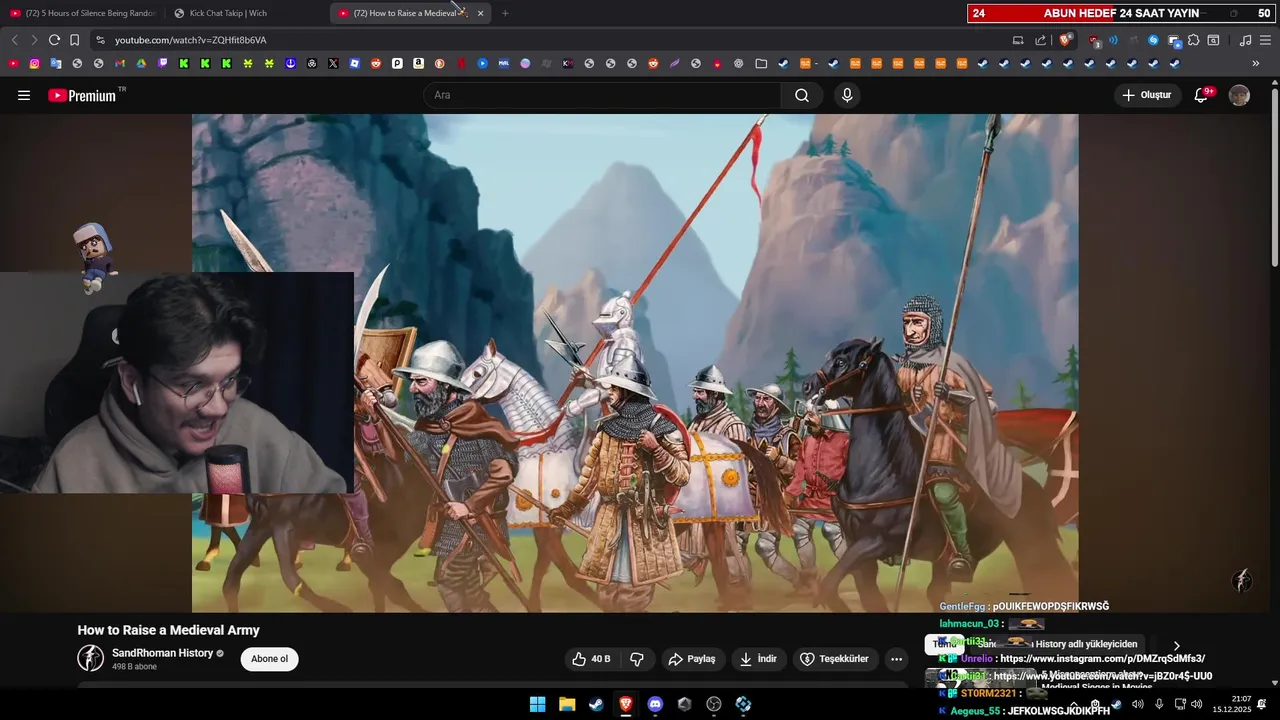Open the Instagram bookmark
Screen dimensions: 1280x720
[34, 63]
